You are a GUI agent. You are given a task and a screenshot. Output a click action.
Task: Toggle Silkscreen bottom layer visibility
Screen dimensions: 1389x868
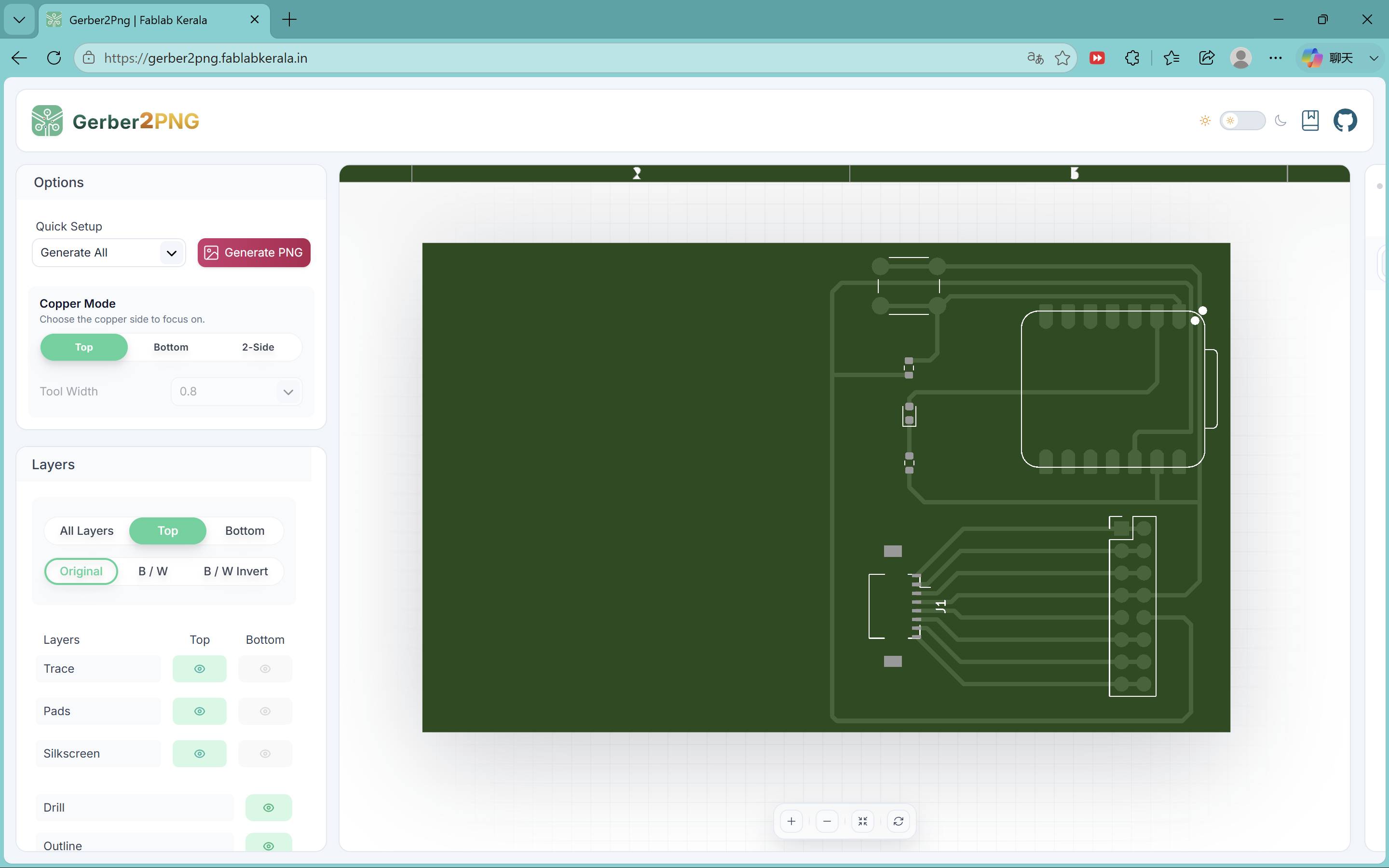pyautogui.click(x=265, y=754)
